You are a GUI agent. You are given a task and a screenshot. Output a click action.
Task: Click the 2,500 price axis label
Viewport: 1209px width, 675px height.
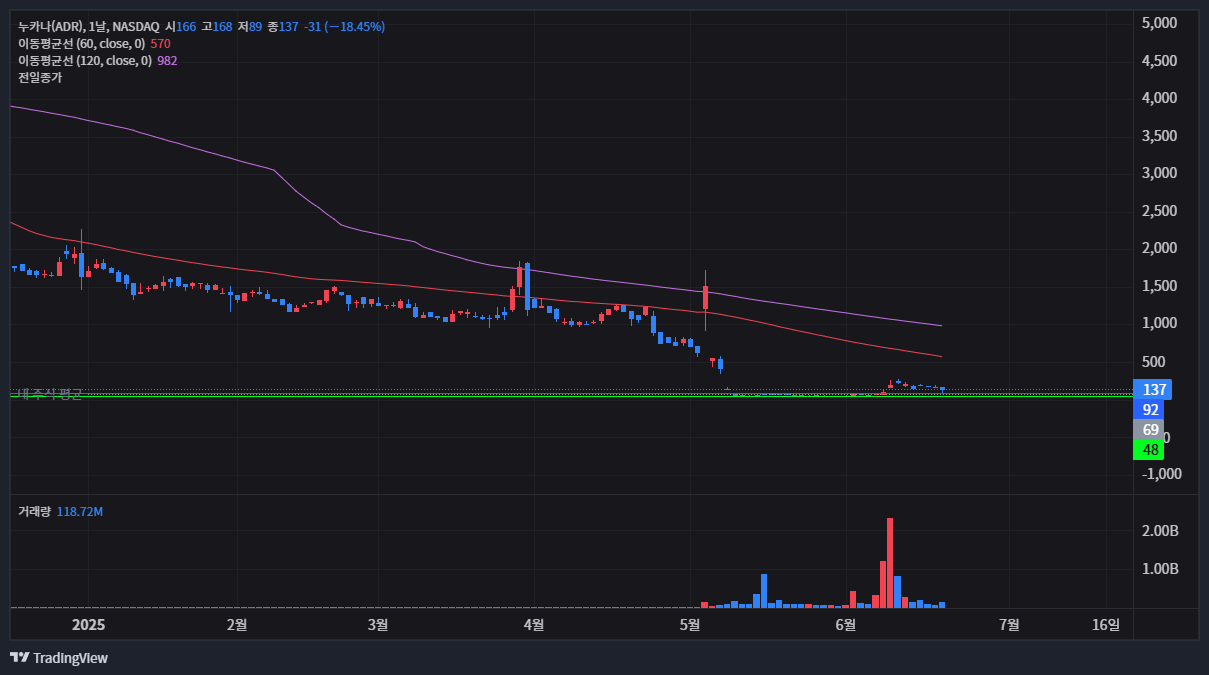[1159, 211]
